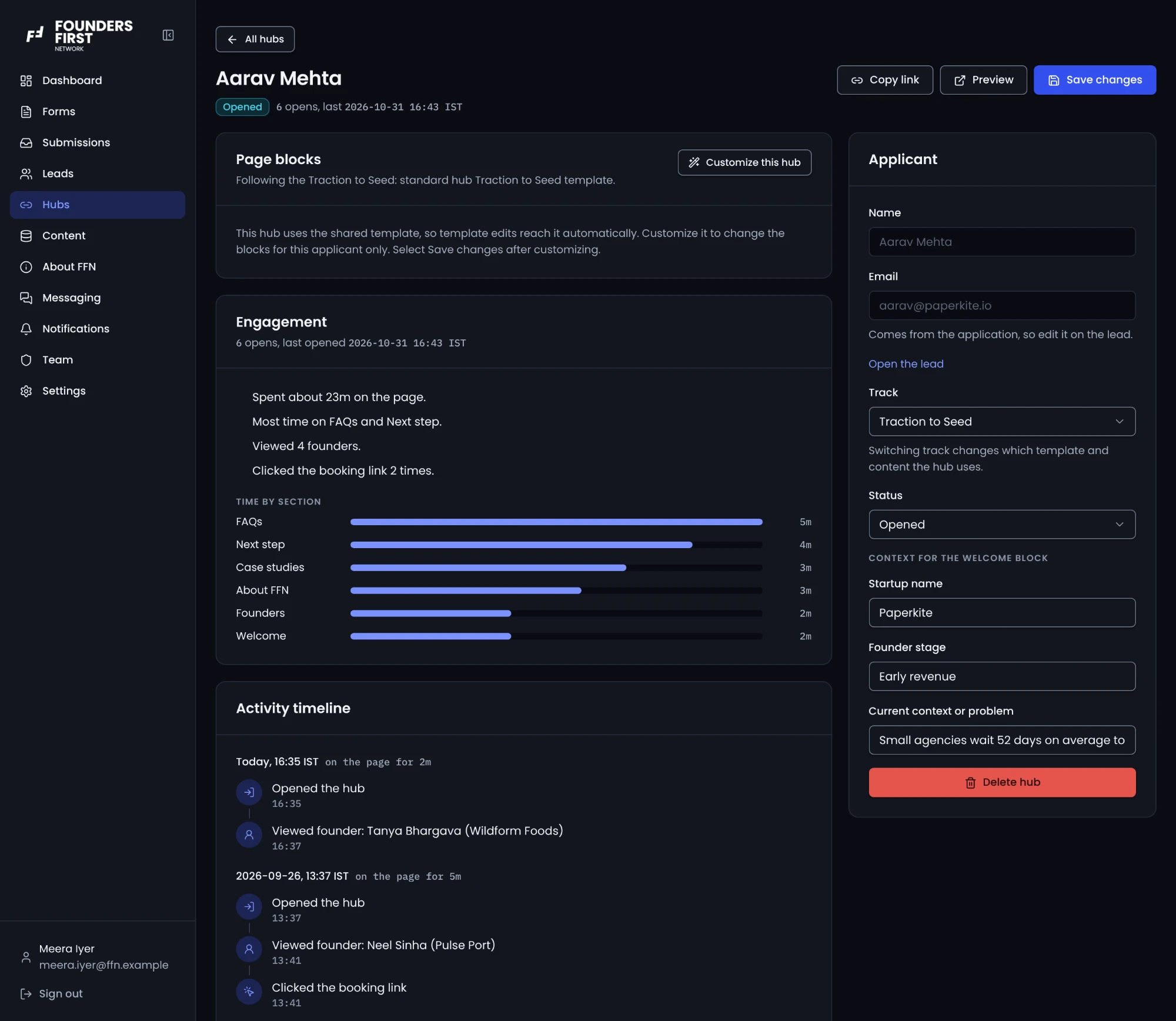Click the Next step time bar

[556, 545]
